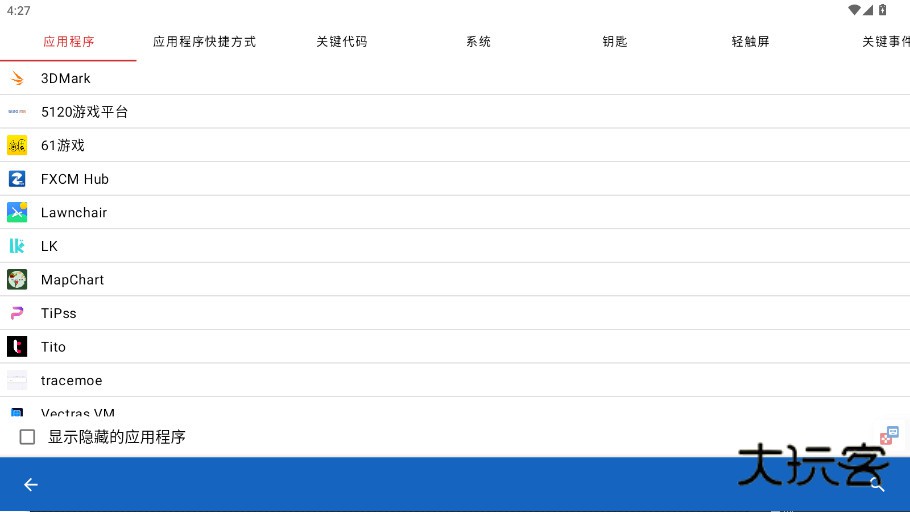Click the 3DMark app icon
Viewport: 910px width, 512px height.
(17, 78)
